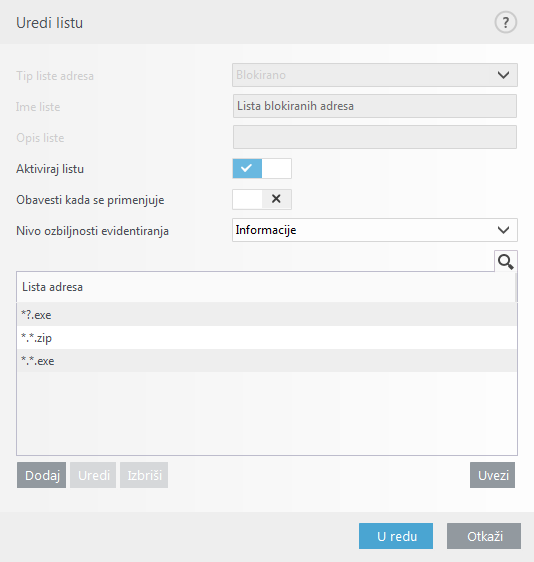Screen dimensions: 534x562
Task: Click the magnifier search icon
Action: pos(506,261)
